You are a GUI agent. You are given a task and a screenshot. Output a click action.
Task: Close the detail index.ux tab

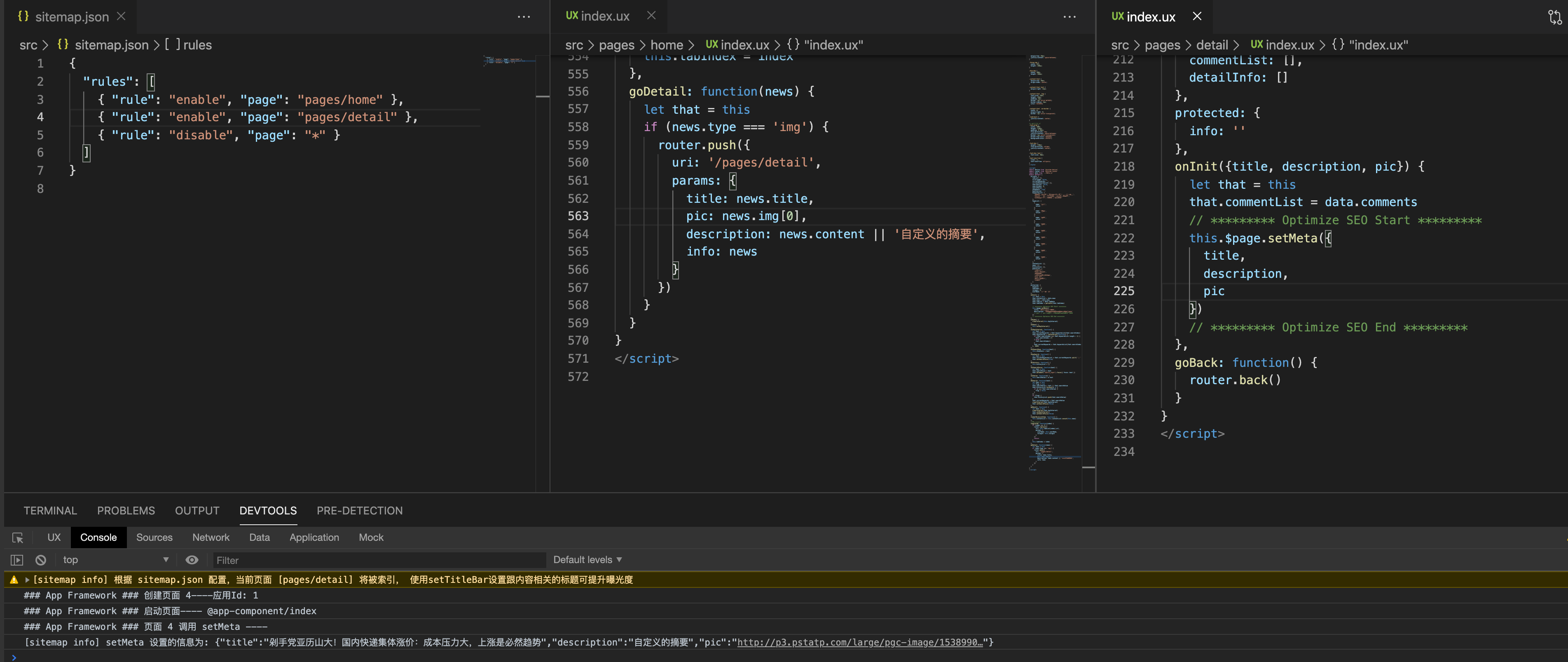(x=1197, y=16)
